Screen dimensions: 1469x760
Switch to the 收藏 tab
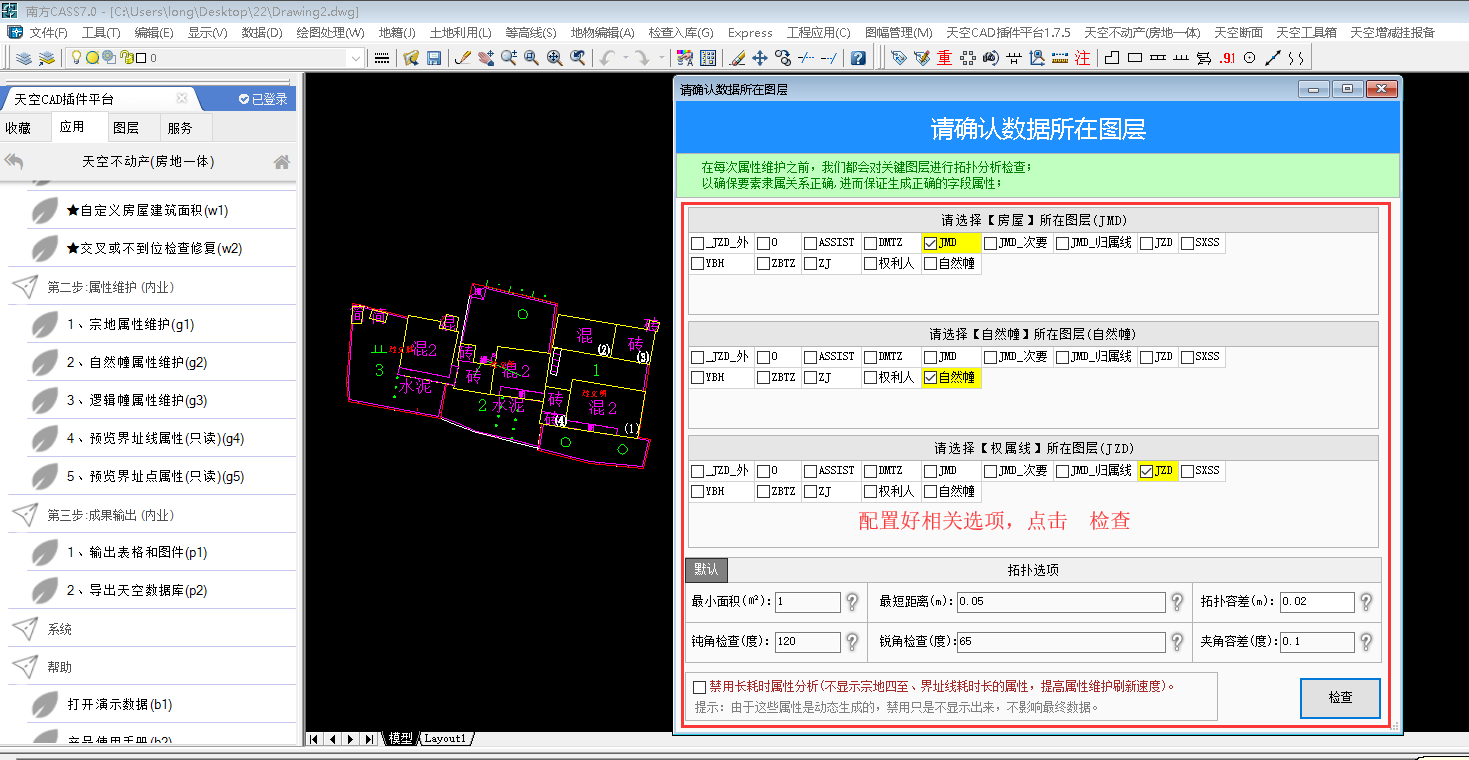[x=18, y=128]
